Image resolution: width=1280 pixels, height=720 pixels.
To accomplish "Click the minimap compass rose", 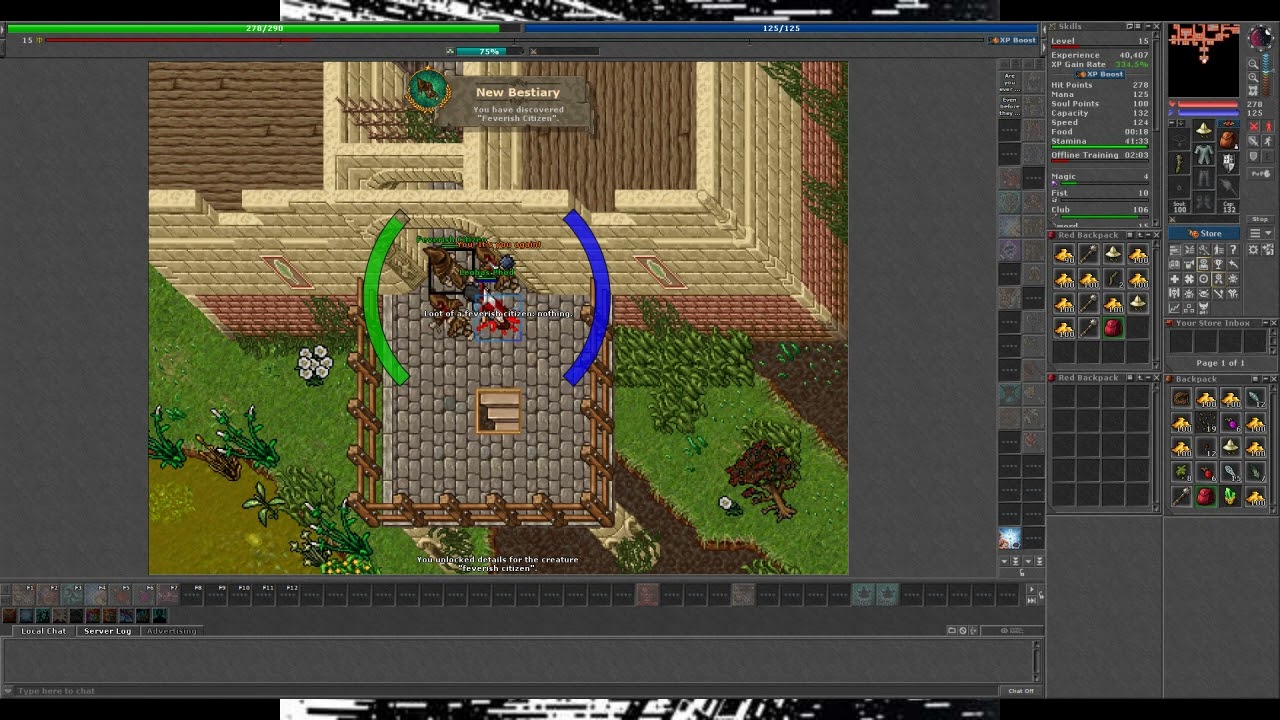I will click(1260, 40).
